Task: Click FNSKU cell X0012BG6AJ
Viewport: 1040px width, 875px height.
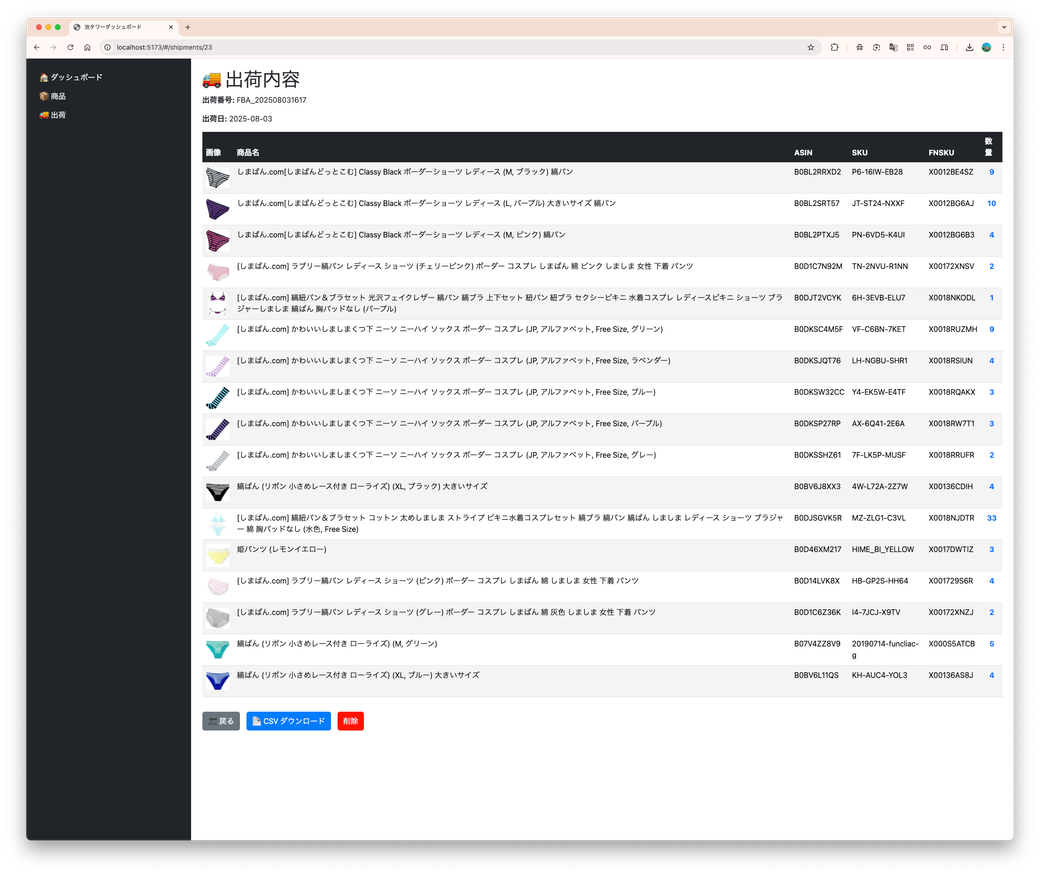Action: click(951, 204)
